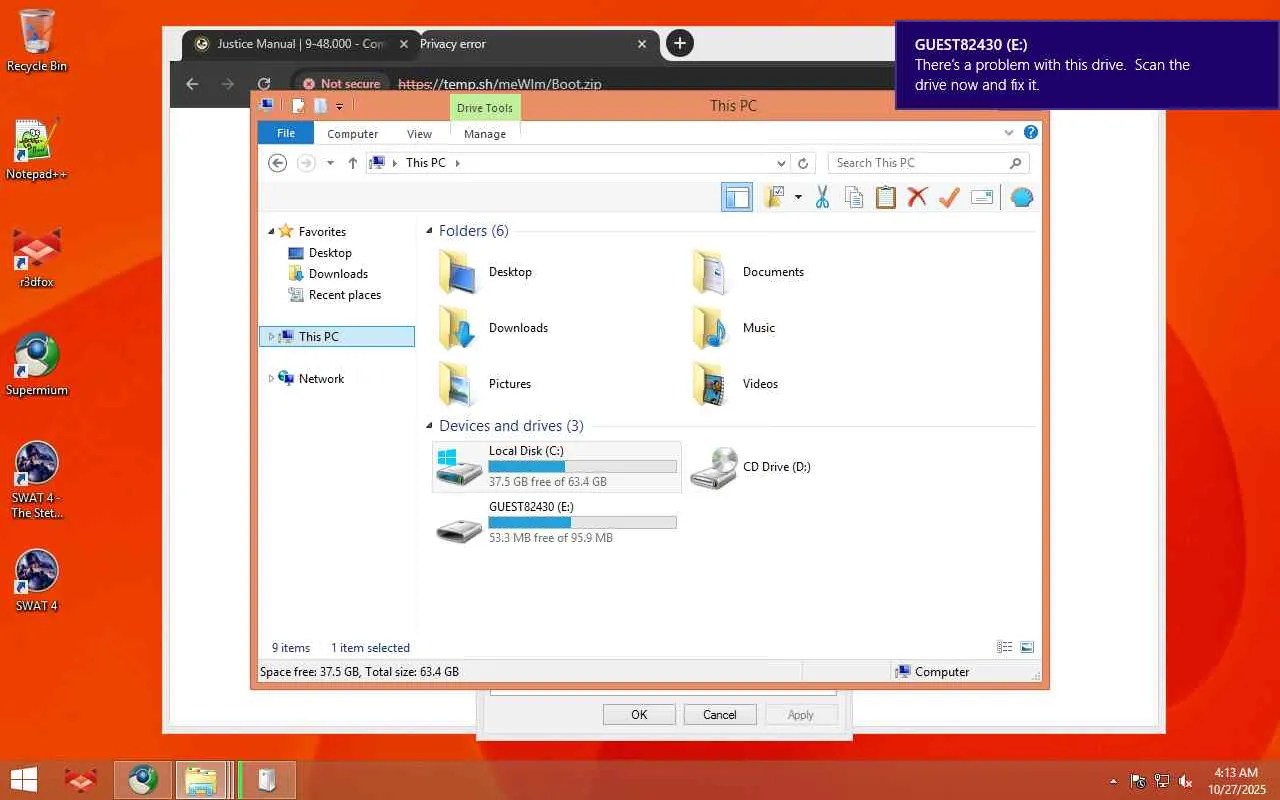The image size is (1280, 800).
Task: Select the Videos folder icon
Action: click(711, 384)
